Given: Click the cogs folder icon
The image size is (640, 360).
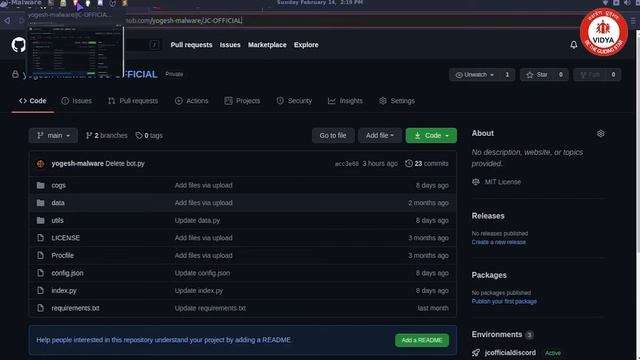Looking at the screenshot, I should (x=40, y=185).
